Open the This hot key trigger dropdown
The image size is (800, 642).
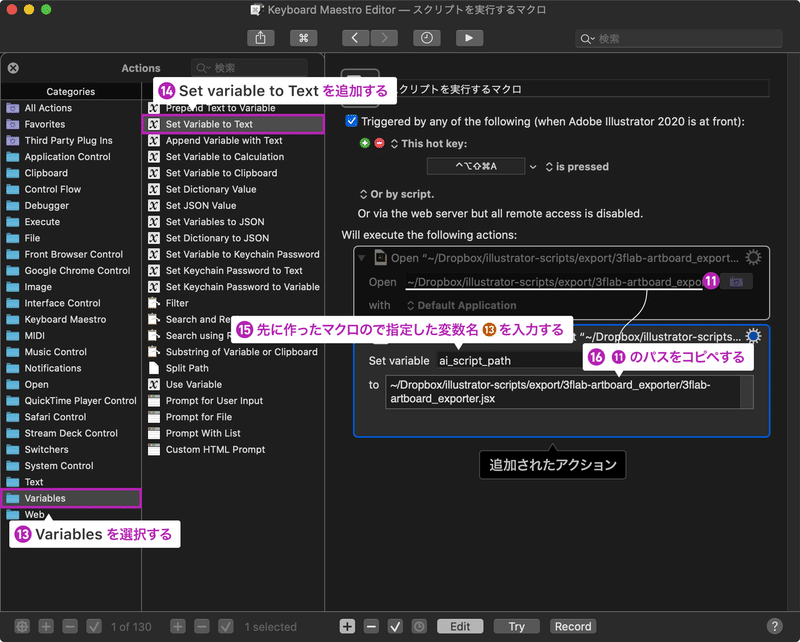[x=429, y=144]
